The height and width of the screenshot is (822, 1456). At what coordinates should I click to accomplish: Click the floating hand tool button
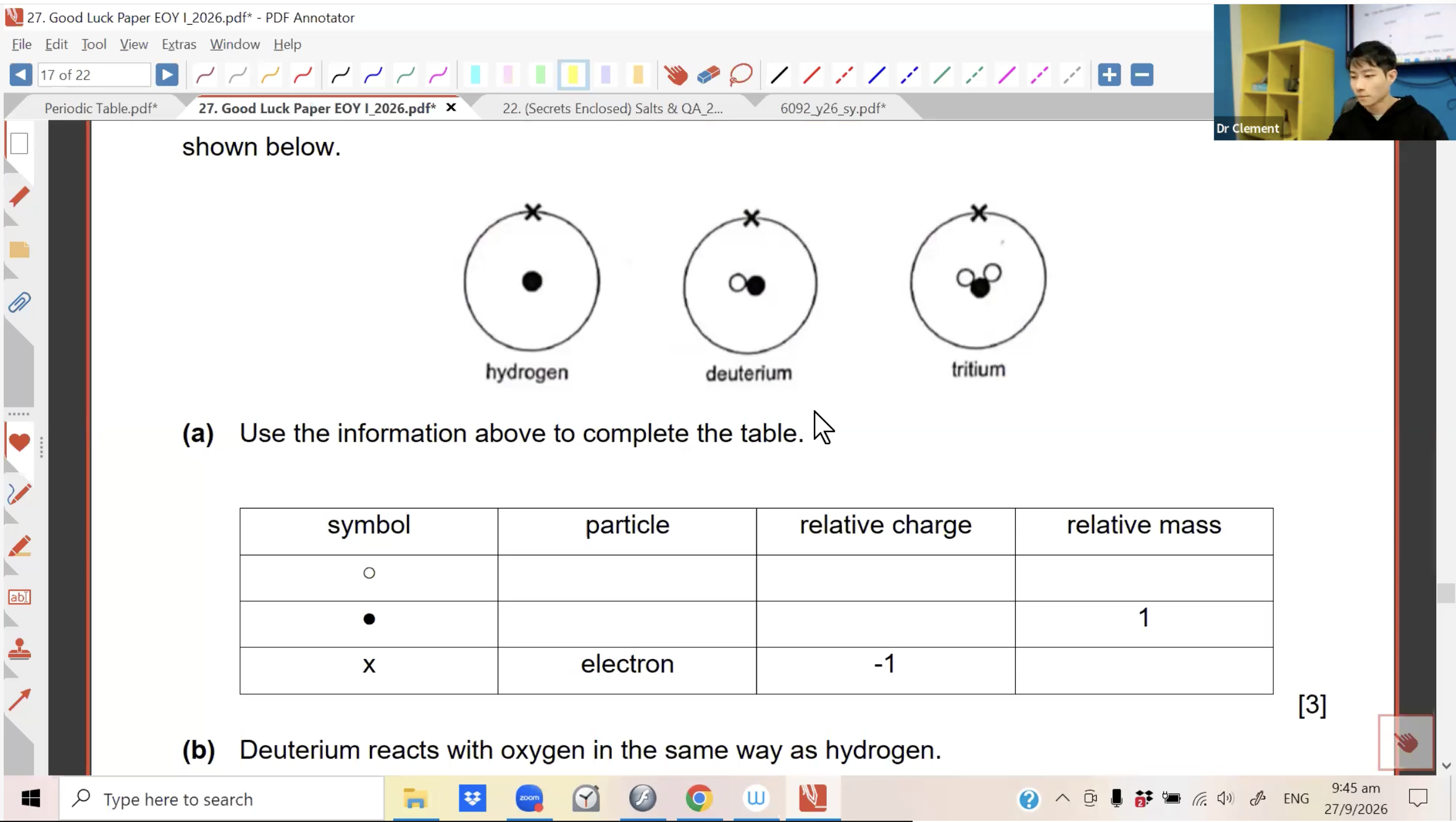tap(1406, 742)
